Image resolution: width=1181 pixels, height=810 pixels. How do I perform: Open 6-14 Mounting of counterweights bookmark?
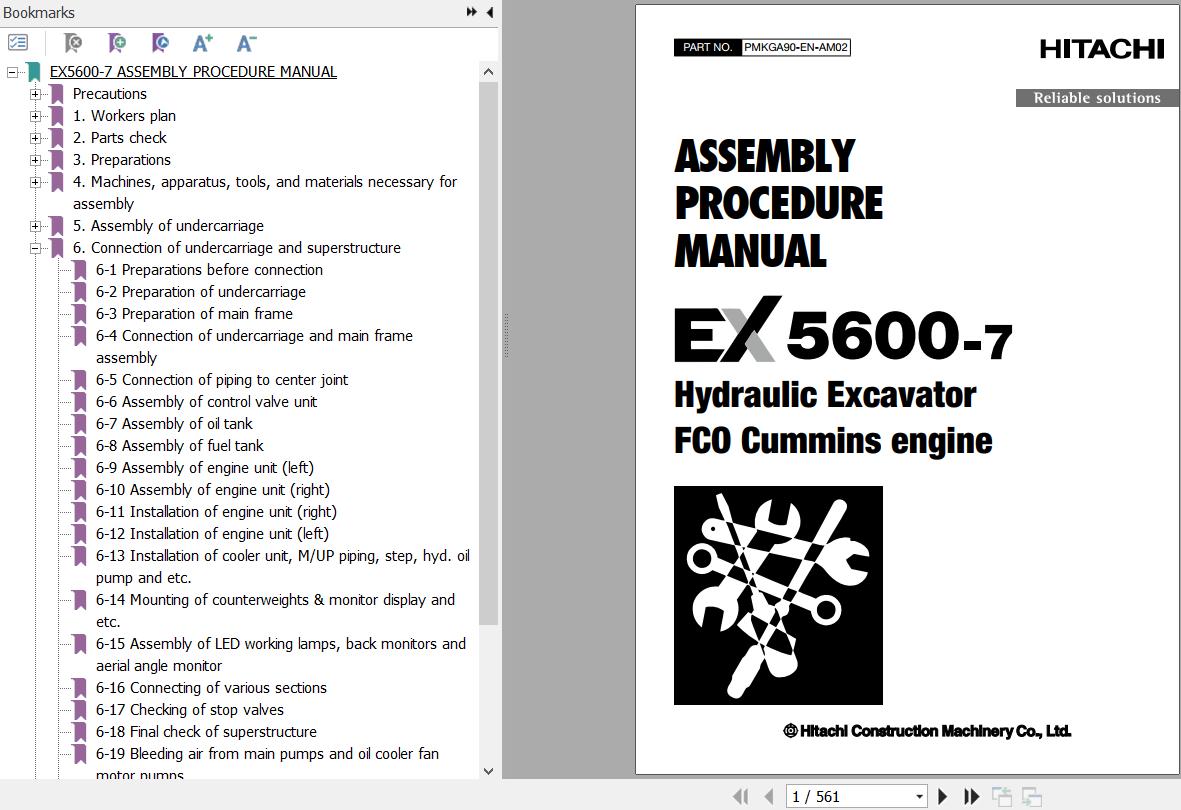(275, 610)
